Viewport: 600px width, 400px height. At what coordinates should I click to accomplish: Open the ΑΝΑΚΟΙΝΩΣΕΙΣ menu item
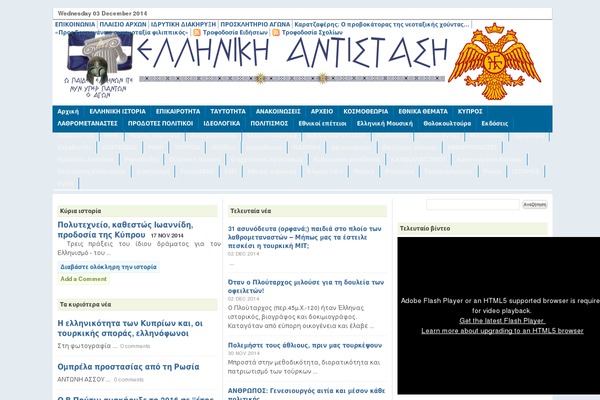(x=278, y=111)
